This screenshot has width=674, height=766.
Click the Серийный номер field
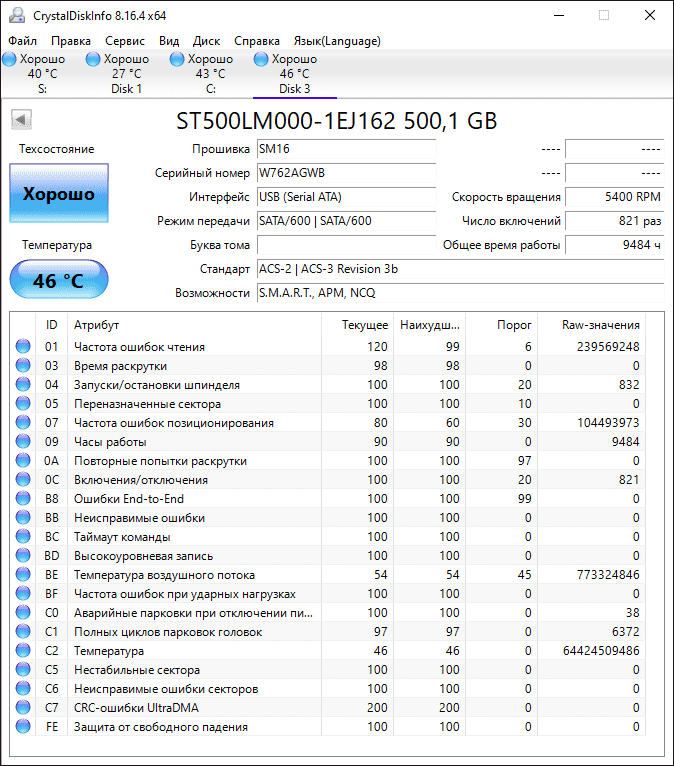tap(346, 173)
